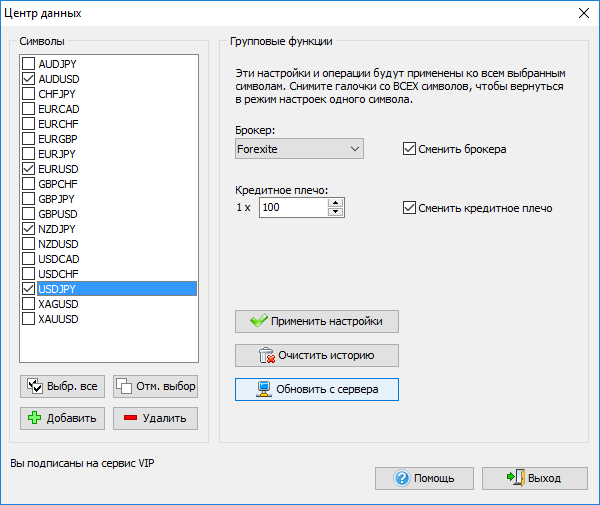Open the Брокер dropdown showing Forexite
Image resolution: width=600 pixels, height=505 pixels.
tap(299, 149)
